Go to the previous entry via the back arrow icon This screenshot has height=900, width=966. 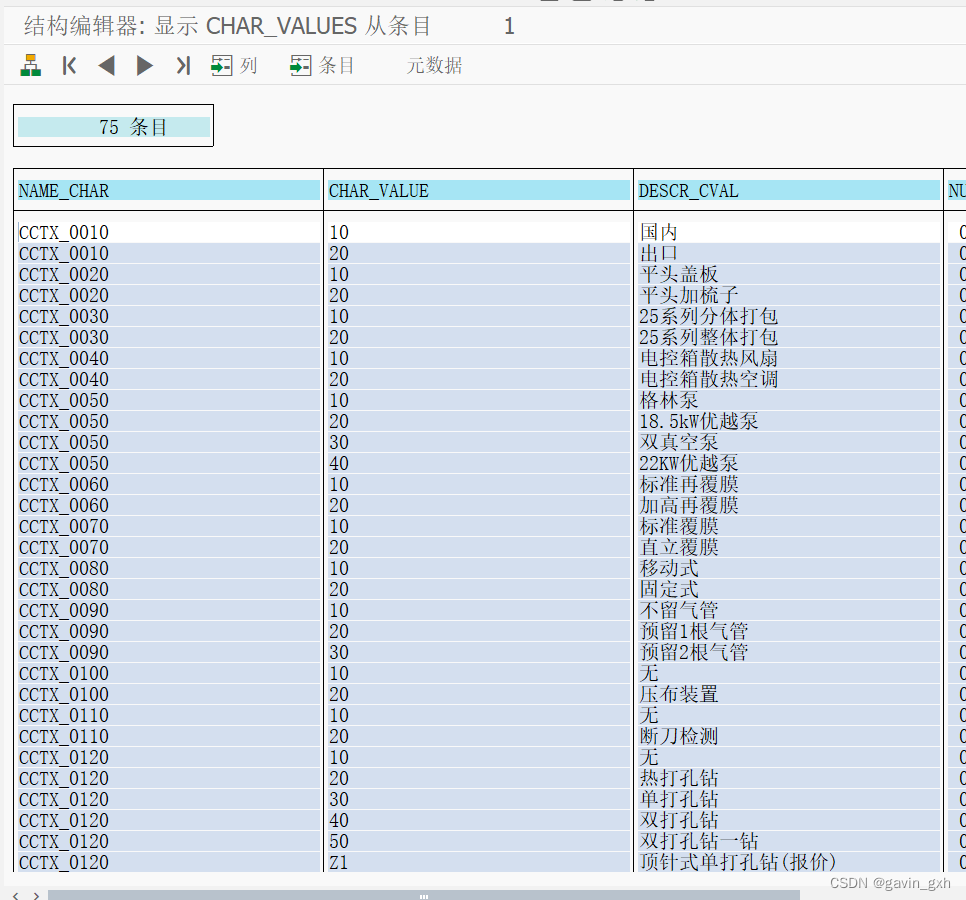pyautogui.click(x=106, y=64)
